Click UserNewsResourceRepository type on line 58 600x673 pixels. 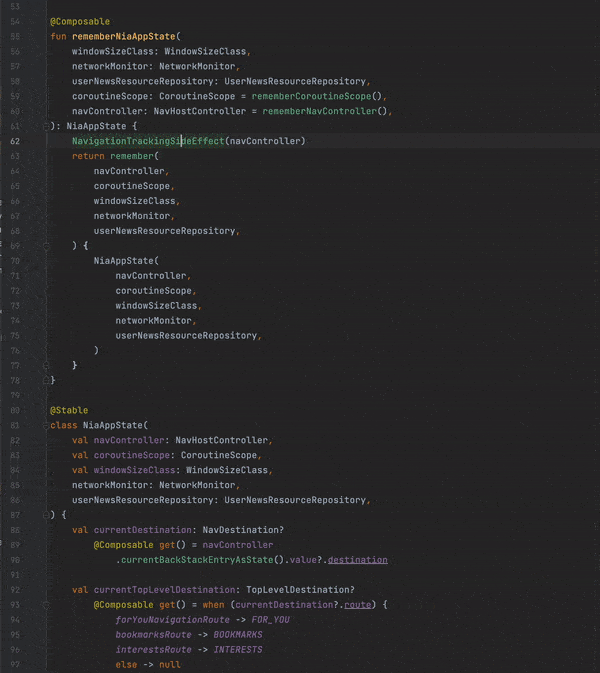(x=295, y=82)
